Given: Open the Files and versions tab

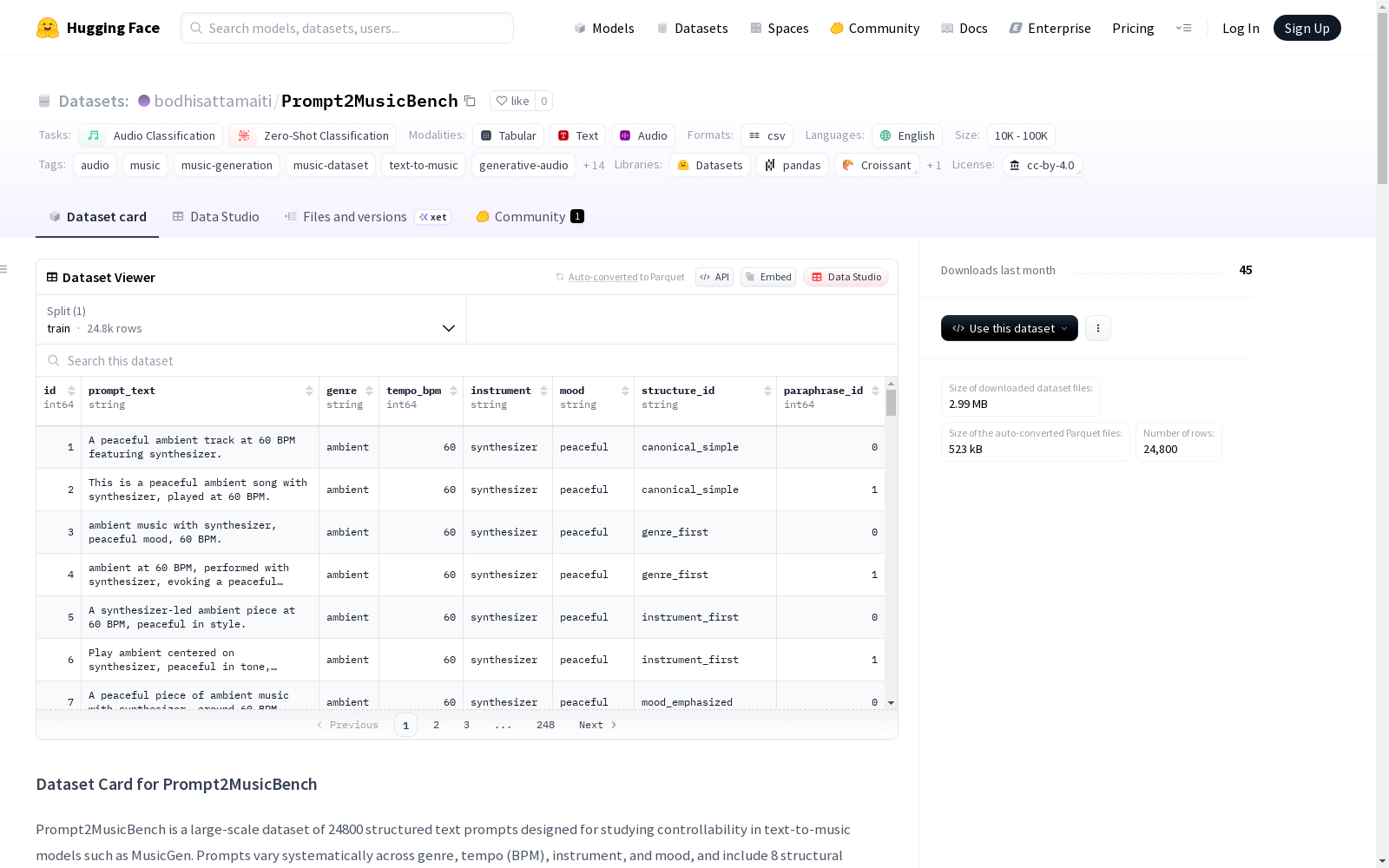Looking at the screenshot, I should (x=367, y=217).
